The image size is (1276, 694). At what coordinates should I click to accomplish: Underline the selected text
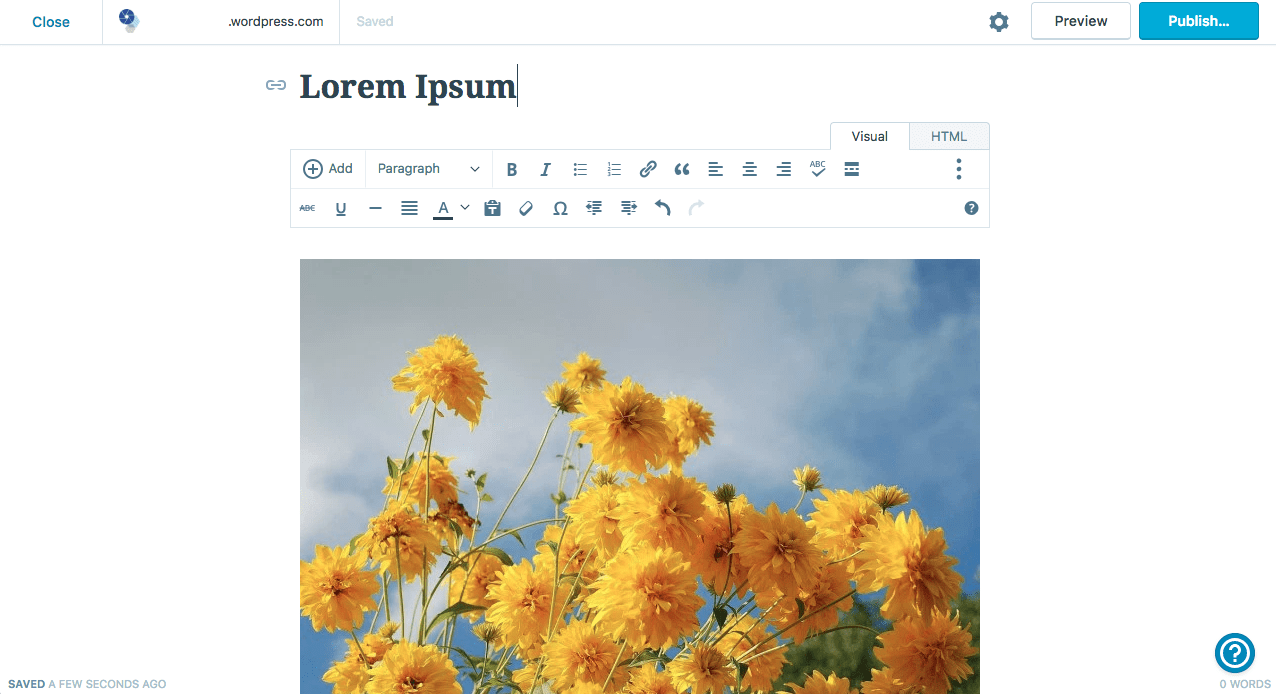coord(341,208)
